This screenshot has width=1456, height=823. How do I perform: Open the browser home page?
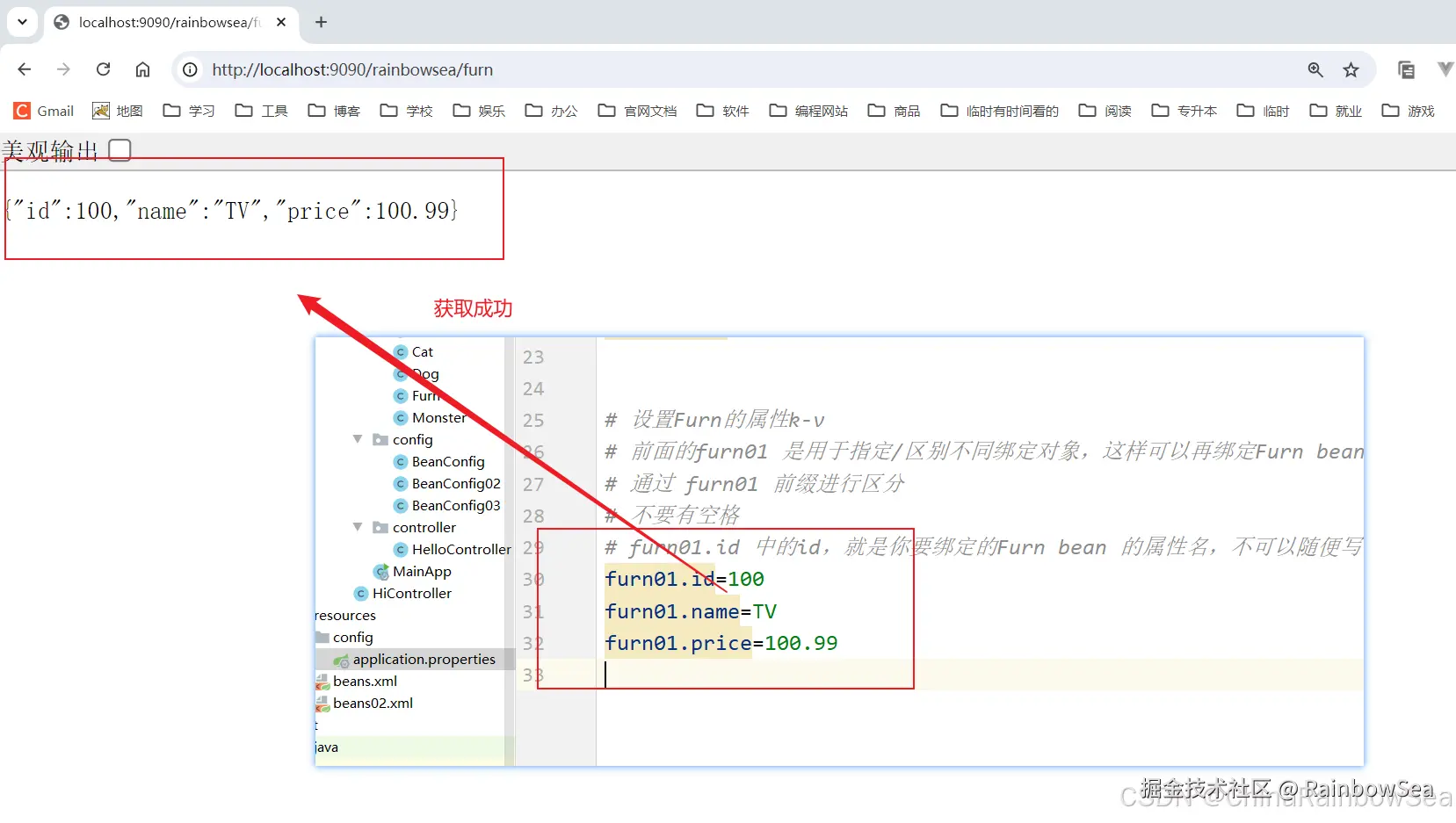click(x=142, y=69)
